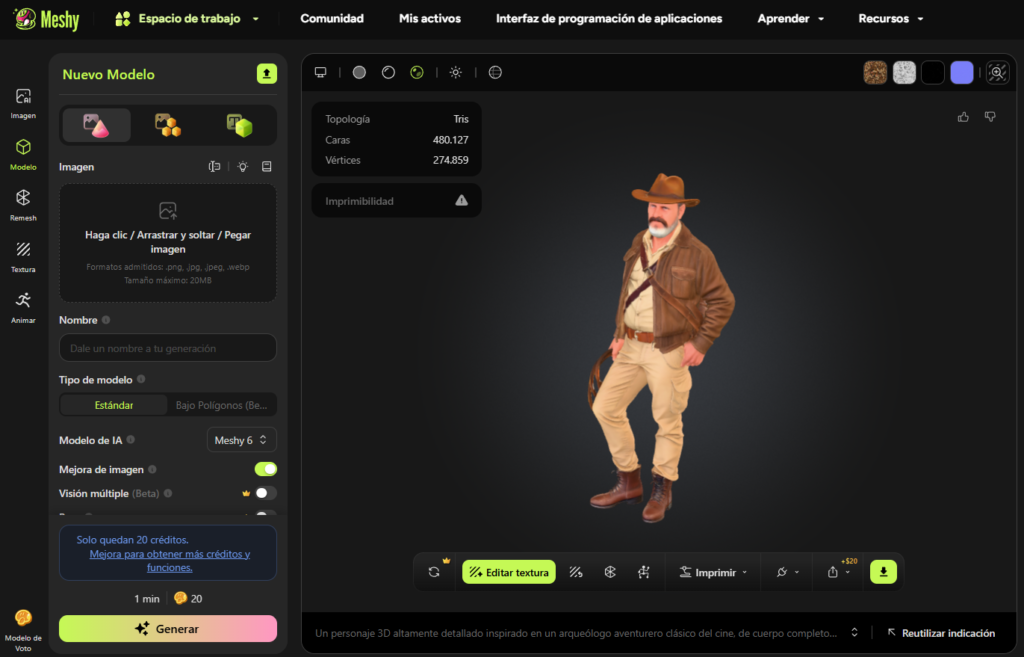Click the Nombre text input field
1024x657 pixels.
point(168,348)
